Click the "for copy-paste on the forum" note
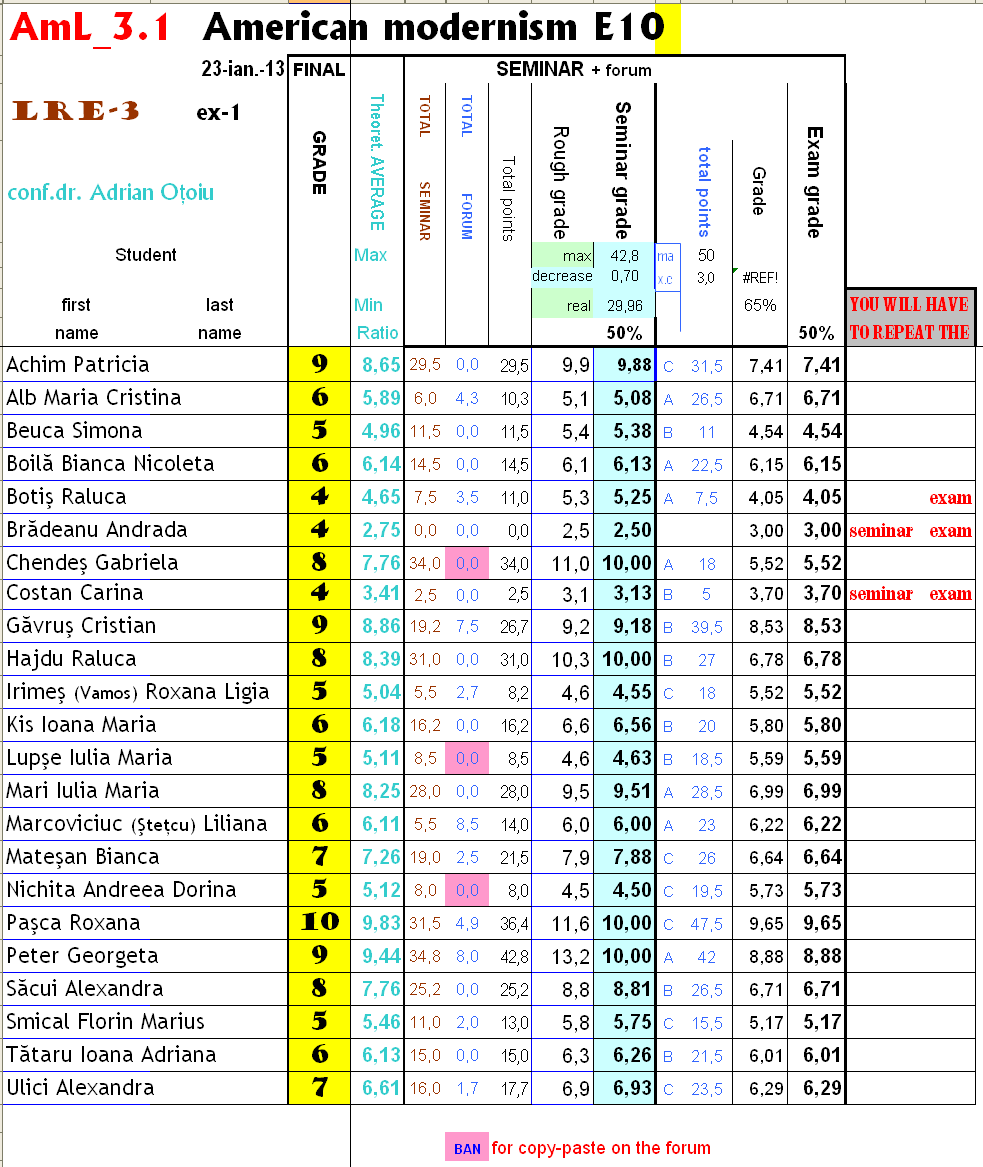This screenshot has width=983, height=1167. pos(601,1148)
